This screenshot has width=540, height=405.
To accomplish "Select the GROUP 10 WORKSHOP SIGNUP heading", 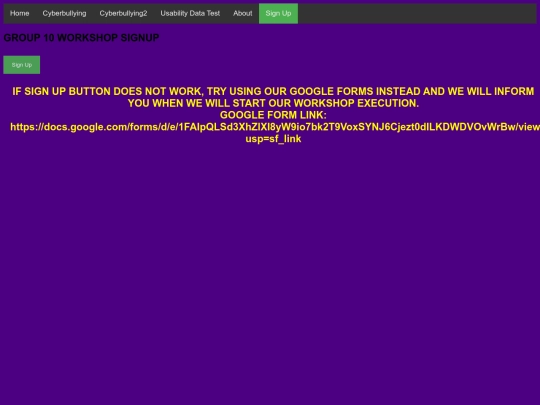I will (x=81, y=38).
